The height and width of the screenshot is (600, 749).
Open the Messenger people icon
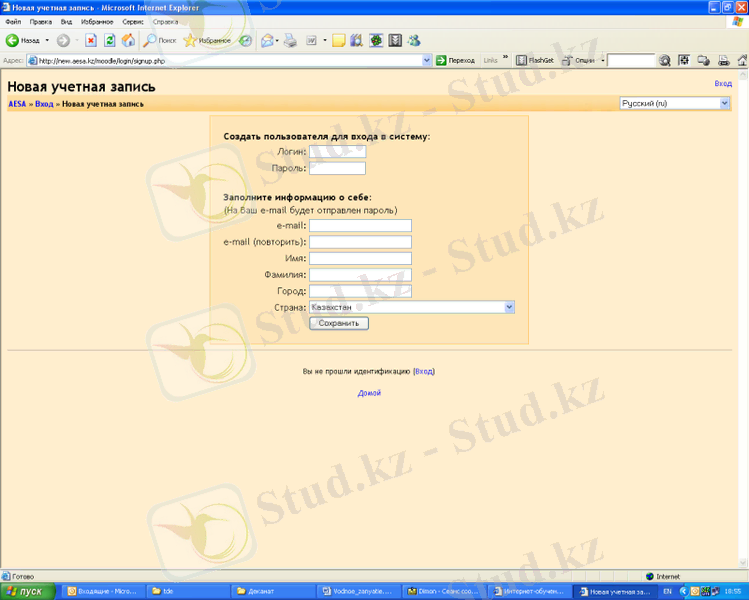pos(414,41)
